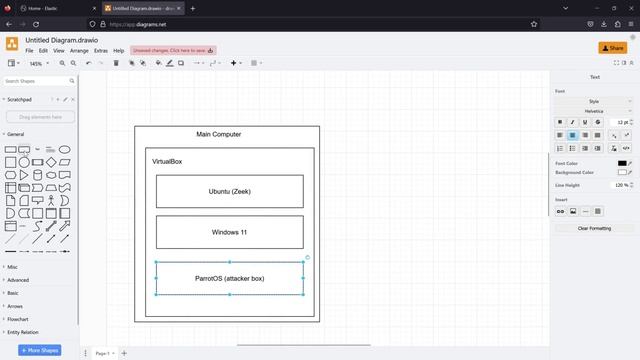This screenshot has width=640, height=360.
Task: Open the line color pencil tool
Action: (x=170, y=63)
